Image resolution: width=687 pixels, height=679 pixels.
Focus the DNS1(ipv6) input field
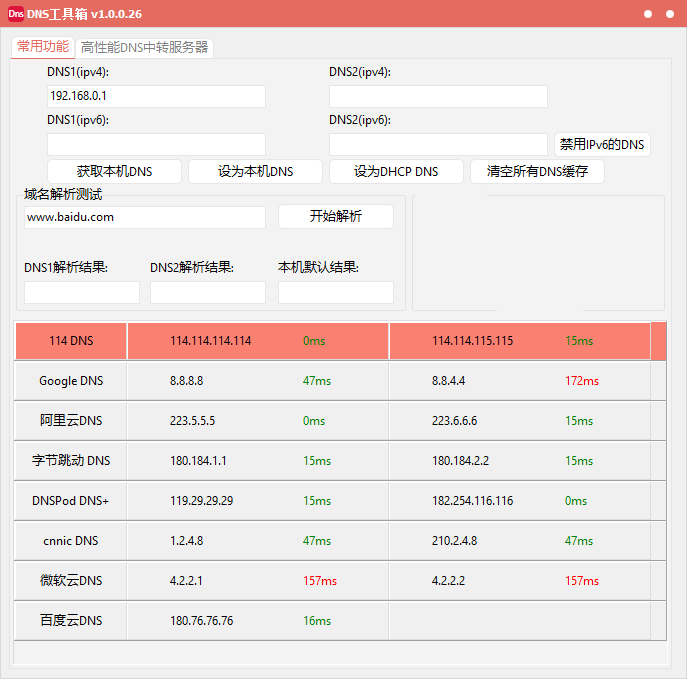pyautogui.click(x=156, y=144)
